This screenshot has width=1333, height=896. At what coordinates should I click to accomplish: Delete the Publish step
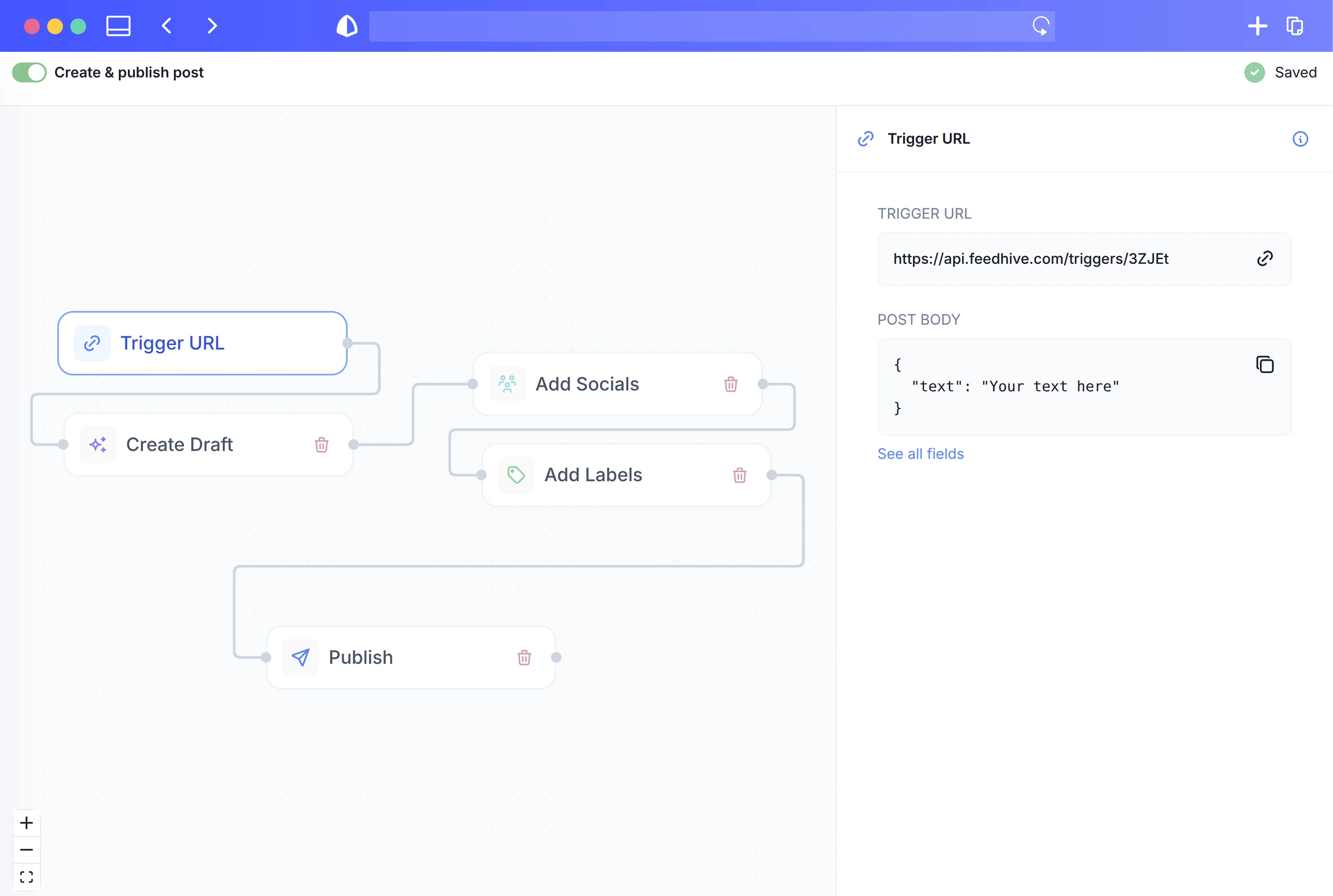[524, 657]
